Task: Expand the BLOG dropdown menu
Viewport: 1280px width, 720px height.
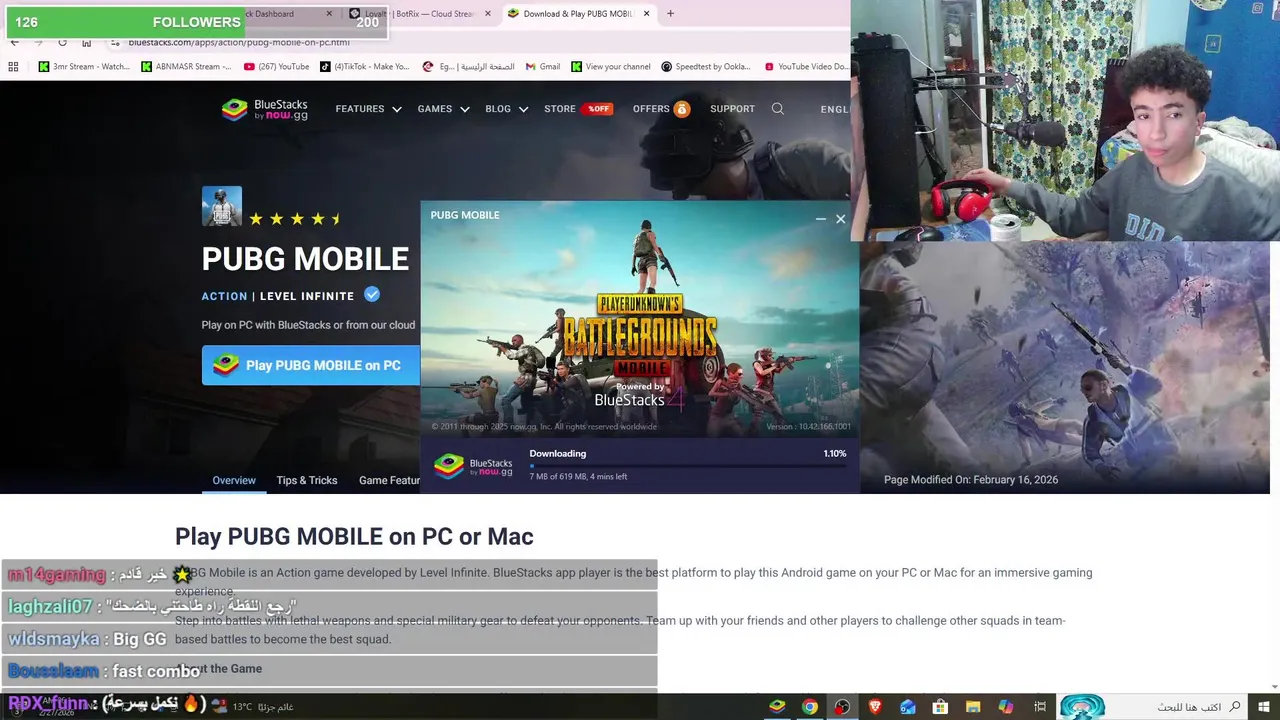Action: point(506,109)
